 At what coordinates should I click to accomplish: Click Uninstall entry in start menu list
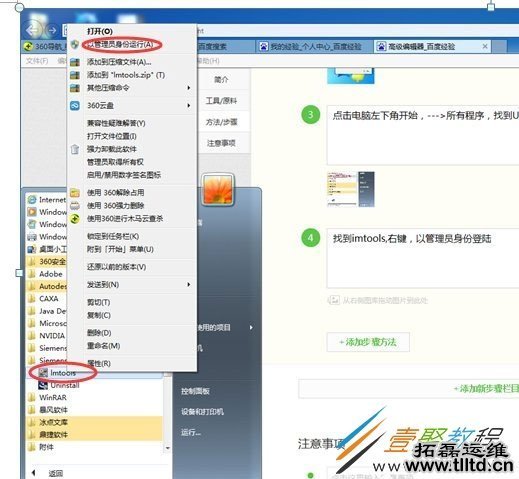click(59, 386)
